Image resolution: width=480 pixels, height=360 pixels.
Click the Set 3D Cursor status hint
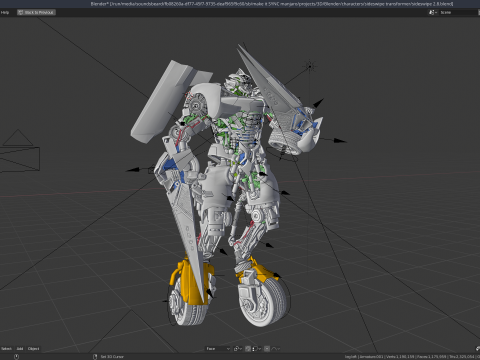coord(112,357)
